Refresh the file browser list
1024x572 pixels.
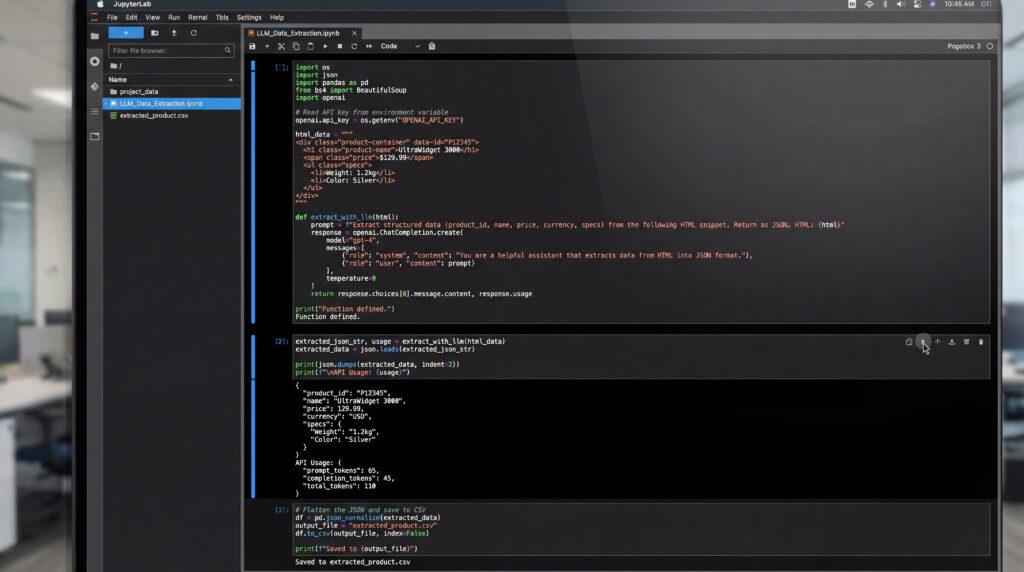click(193, 33)
